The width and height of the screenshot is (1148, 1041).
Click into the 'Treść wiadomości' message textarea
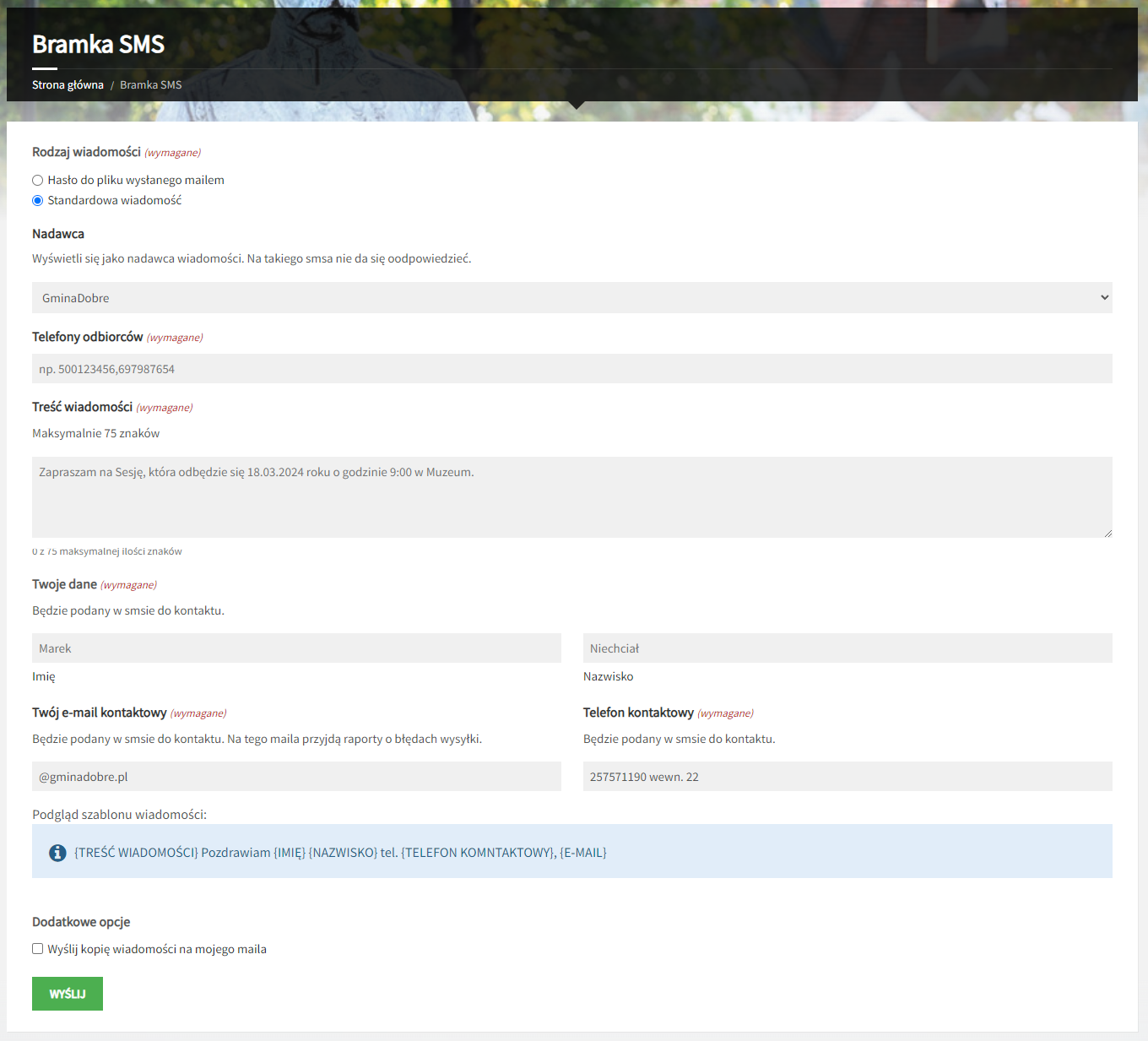pos(571,497)
